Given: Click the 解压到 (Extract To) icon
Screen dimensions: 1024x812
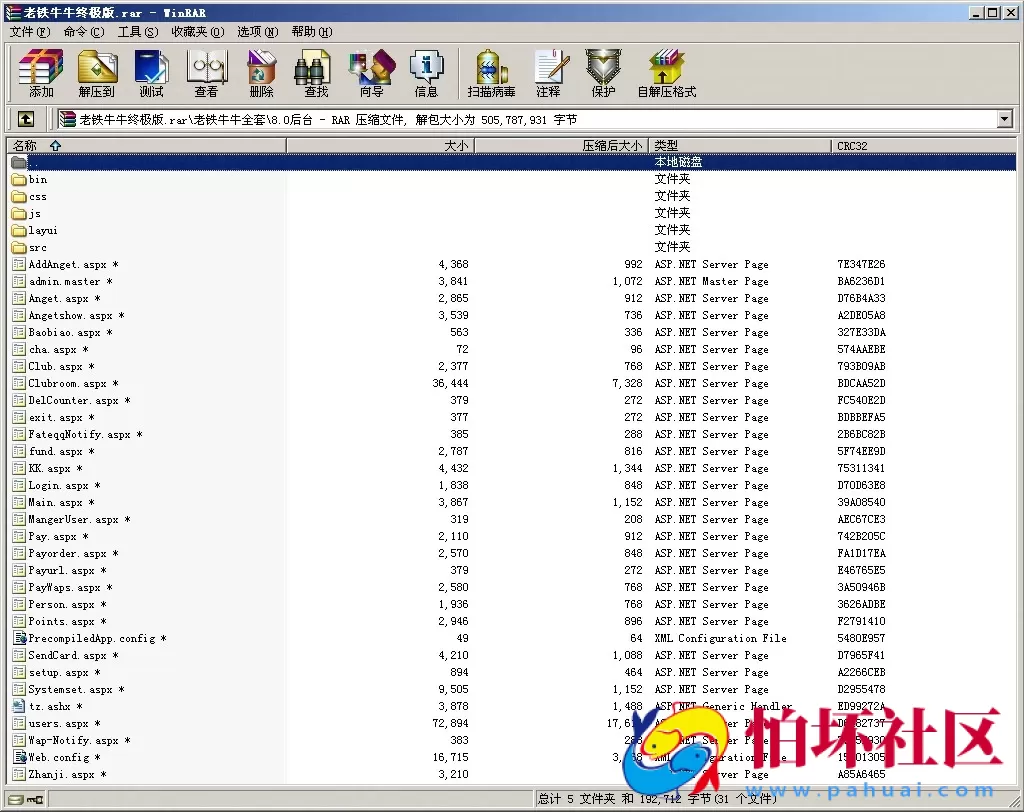Looking at the screenshot, I should [97, 73].
